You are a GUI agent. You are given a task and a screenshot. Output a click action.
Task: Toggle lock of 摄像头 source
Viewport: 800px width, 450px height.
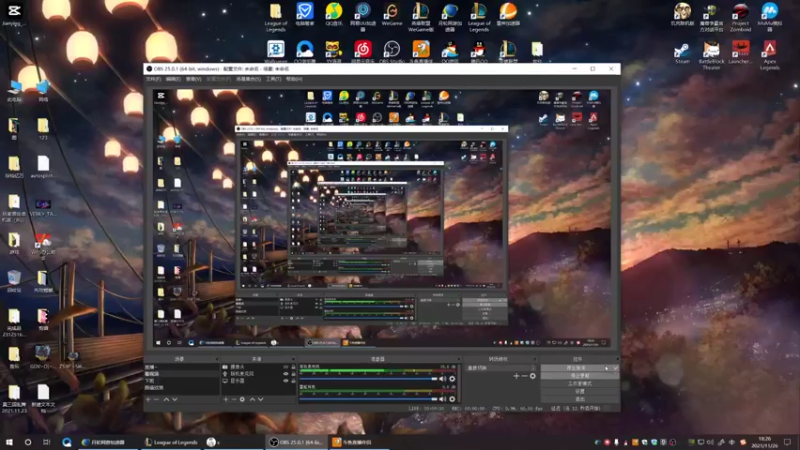293,367
